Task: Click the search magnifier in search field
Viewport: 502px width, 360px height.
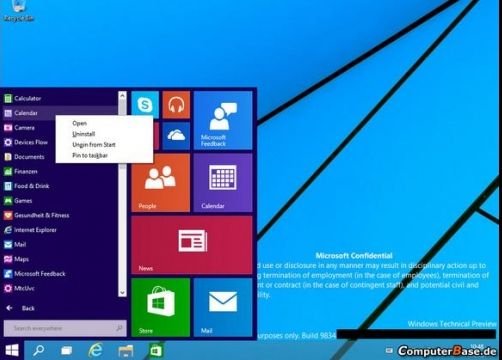Action: click(x=119, y=328)
